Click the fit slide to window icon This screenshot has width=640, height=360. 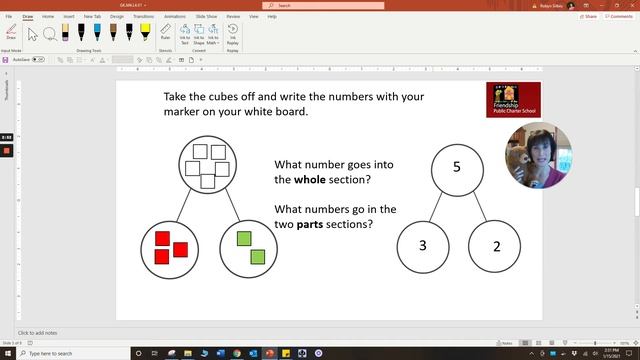636,343
